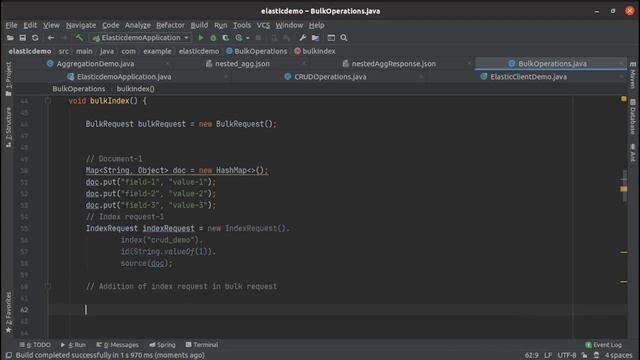This screenshot has height=360, width=640.
Task: Close the AggregationDemo.java tab
Action: [167, 64]
